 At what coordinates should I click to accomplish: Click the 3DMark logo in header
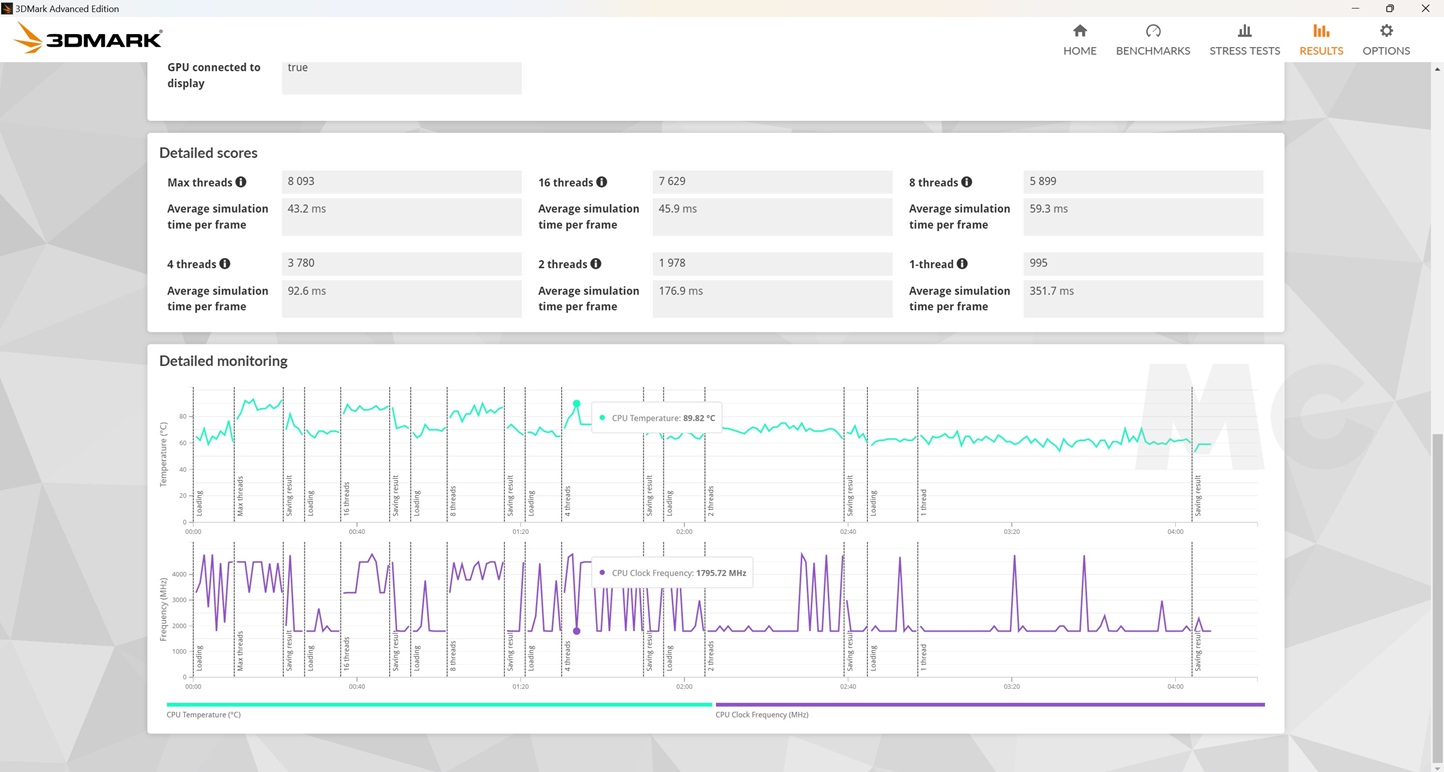[88, 39]
